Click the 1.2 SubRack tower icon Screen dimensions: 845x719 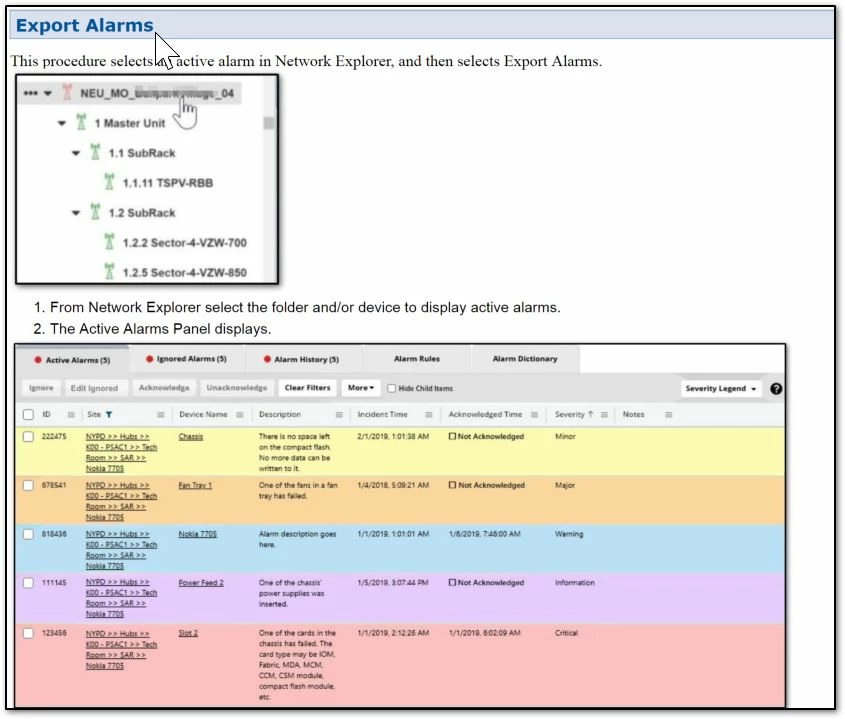(x=95, y=211)
